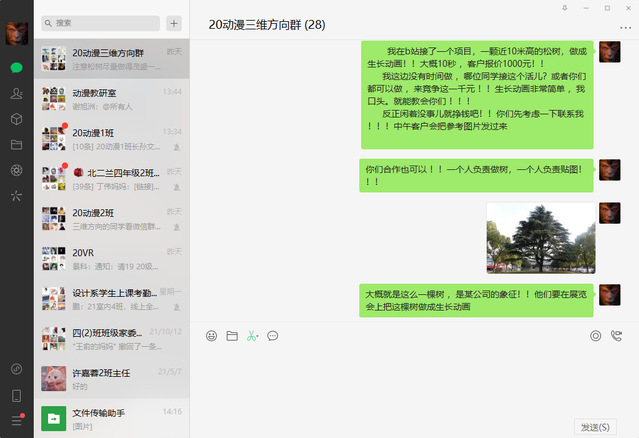This screenshot has width=639, height=438.
Task: Open the pine tree image in chat
Action: pos(541,238)
